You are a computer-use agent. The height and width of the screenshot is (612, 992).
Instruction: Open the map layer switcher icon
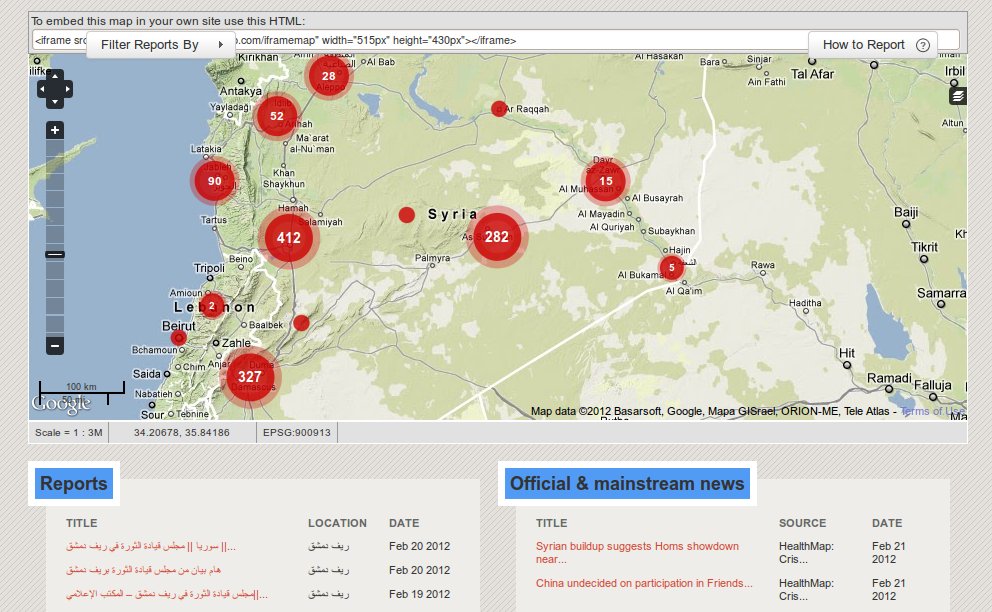point(958,96)
